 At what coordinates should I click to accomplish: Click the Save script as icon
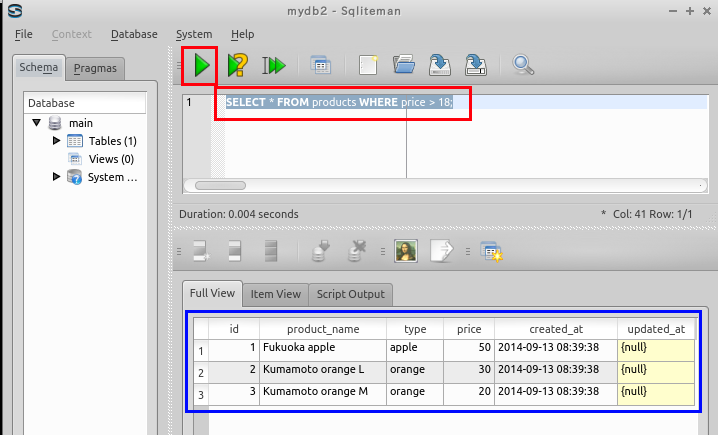[476, 65]
